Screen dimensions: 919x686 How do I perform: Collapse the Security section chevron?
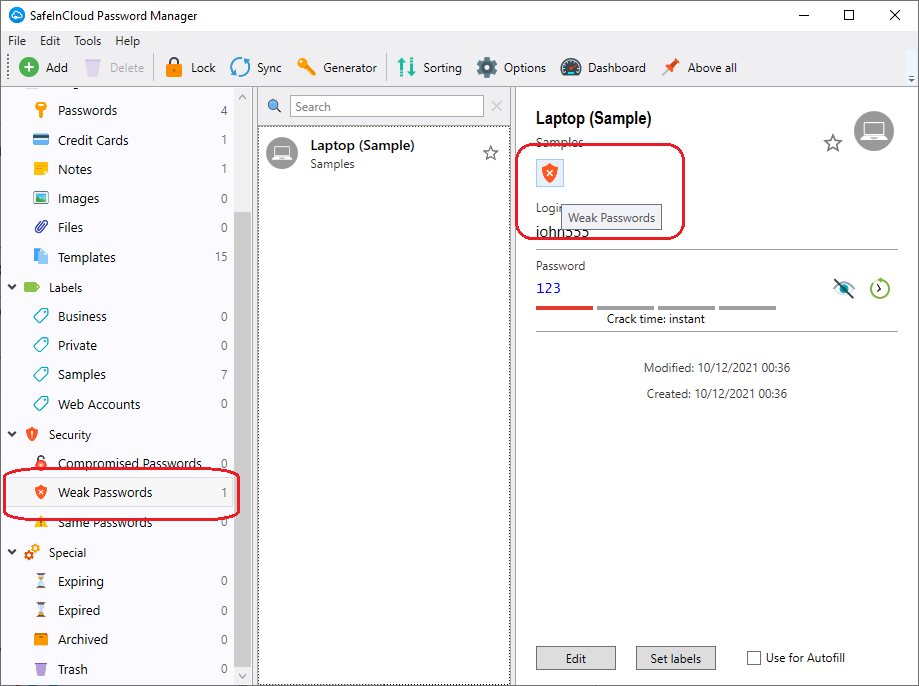point(12,434)
